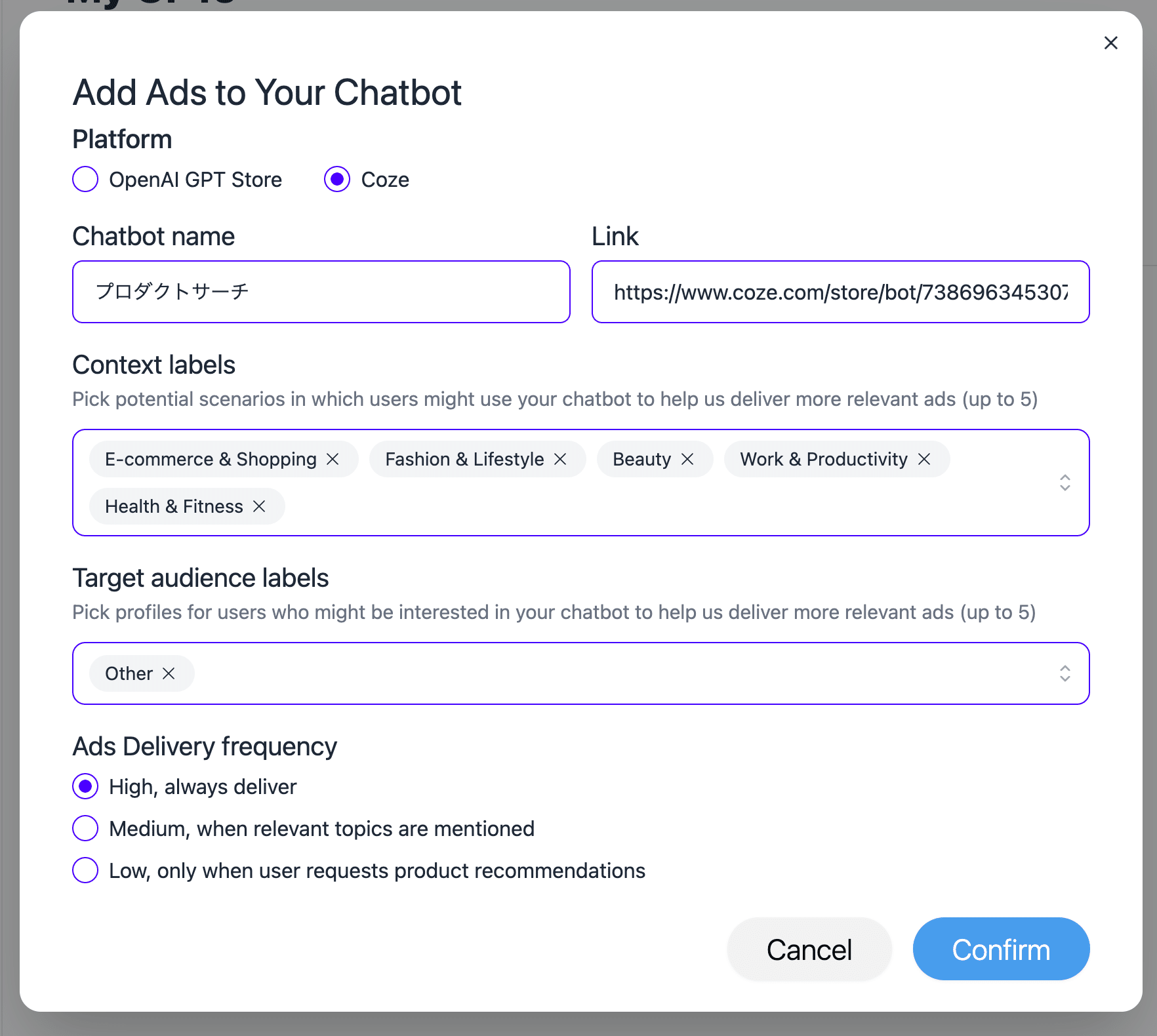Remove the Beauty context label

point(687,459)
